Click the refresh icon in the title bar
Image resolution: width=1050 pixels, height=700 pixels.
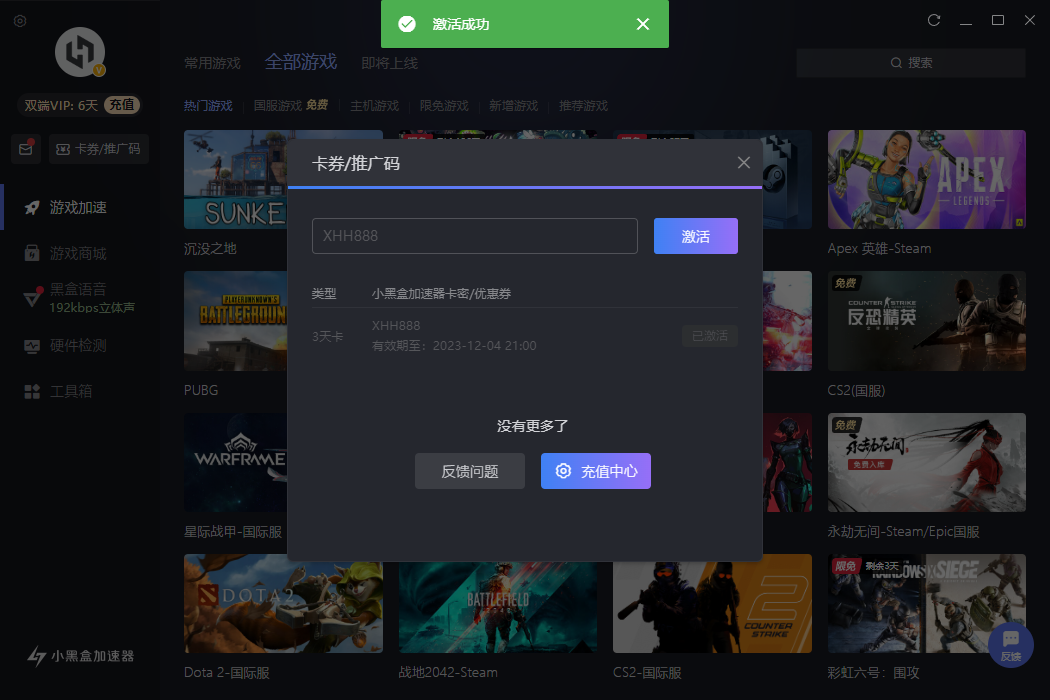coord(934,20)
